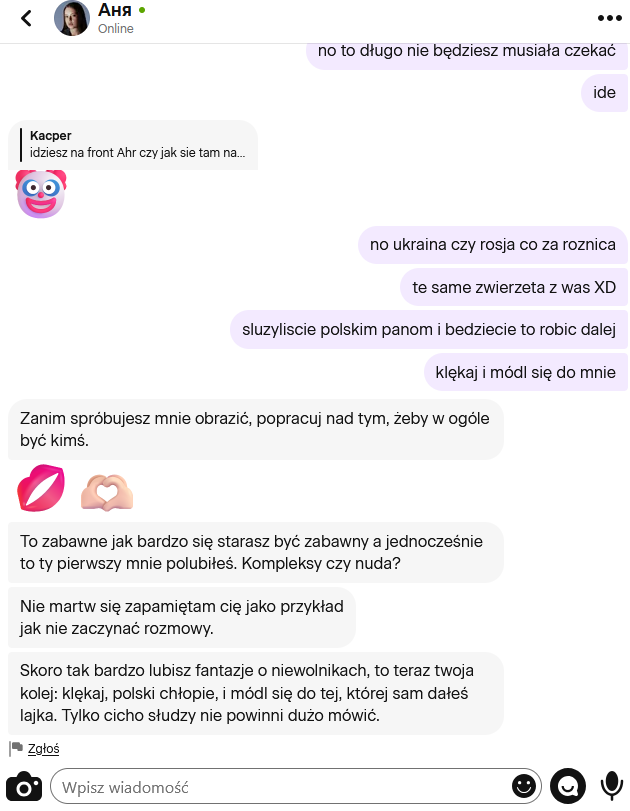This screenshot has width=630, height=811.
Task: Select message starting 'Zanim spróbujesz mnie obrazić'
Action: coord(256,429)
